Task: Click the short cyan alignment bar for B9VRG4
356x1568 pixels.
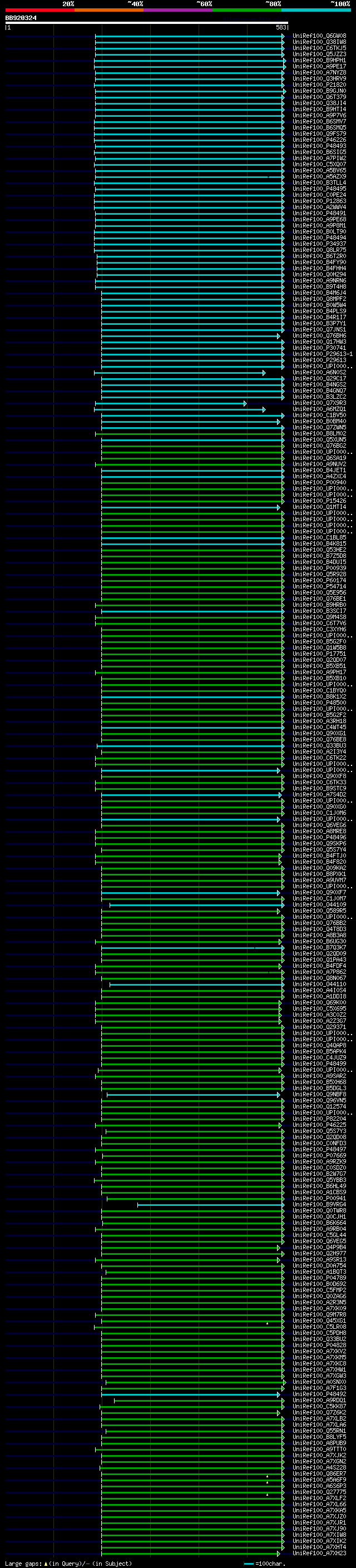Action: click(x=211, y=1205)
